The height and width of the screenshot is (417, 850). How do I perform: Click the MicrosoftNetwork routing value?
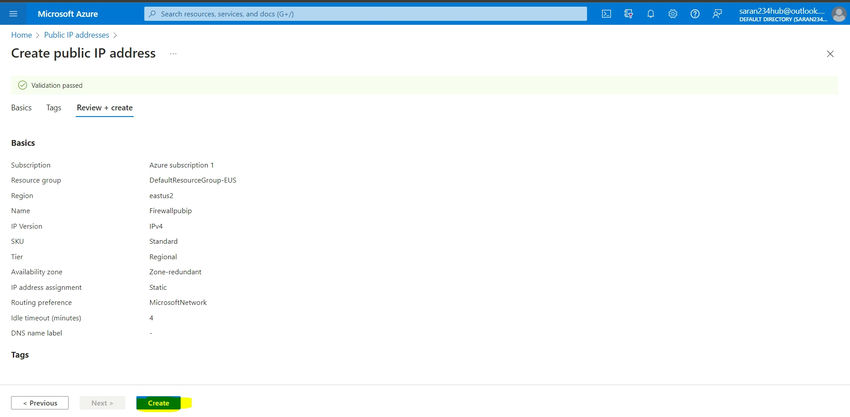178,303
